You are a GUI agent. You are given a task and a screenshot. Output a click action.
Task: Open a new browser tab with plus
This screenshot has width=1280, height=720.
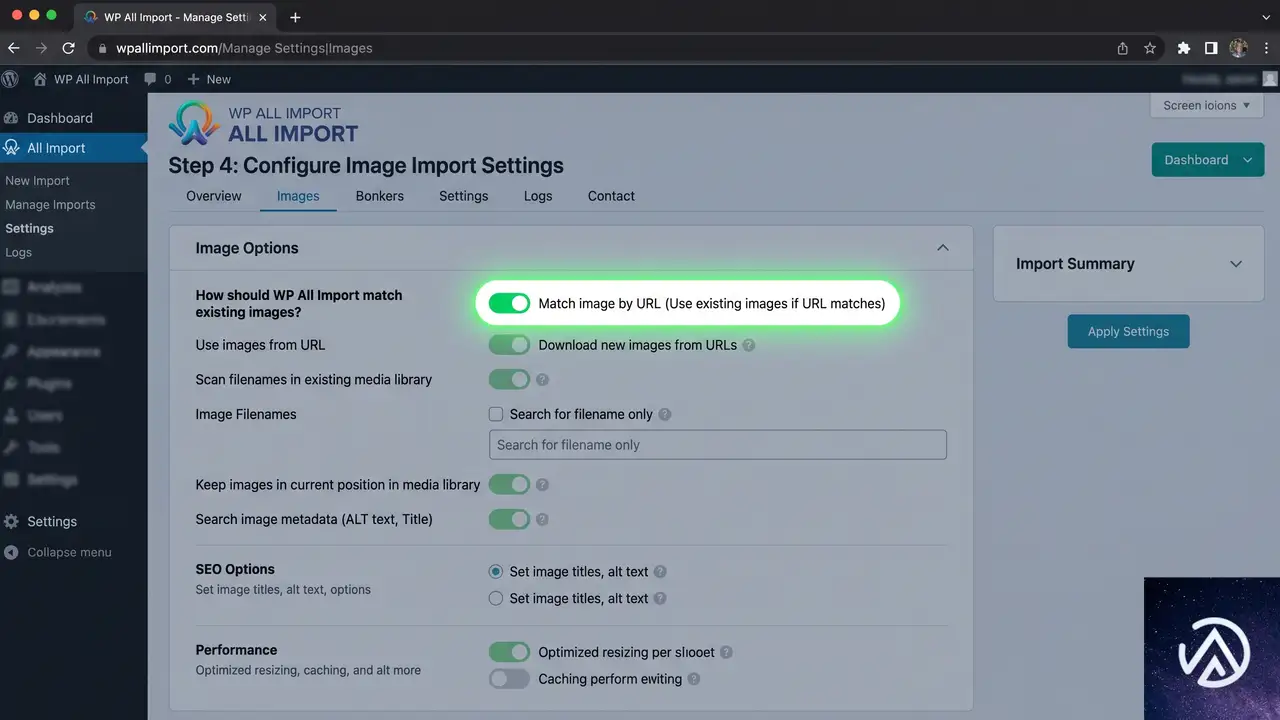coord(295,17)
